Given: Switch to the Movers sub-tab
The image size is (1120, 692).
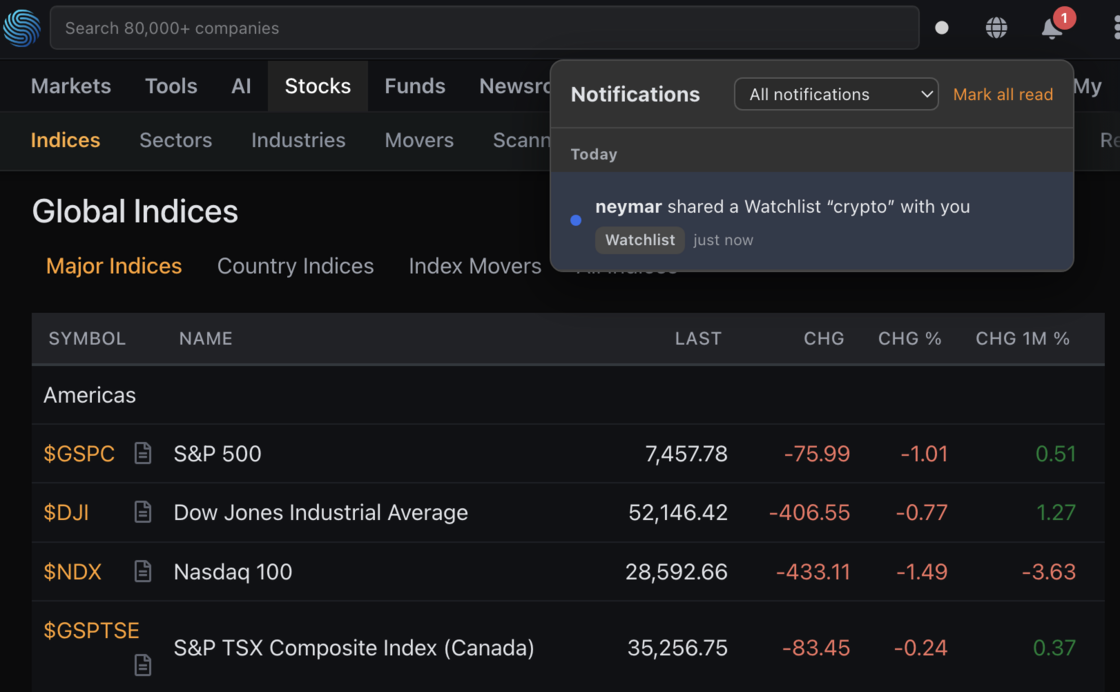Looking at the screenshot, I should pyautogui.click(x=419, y=140).
